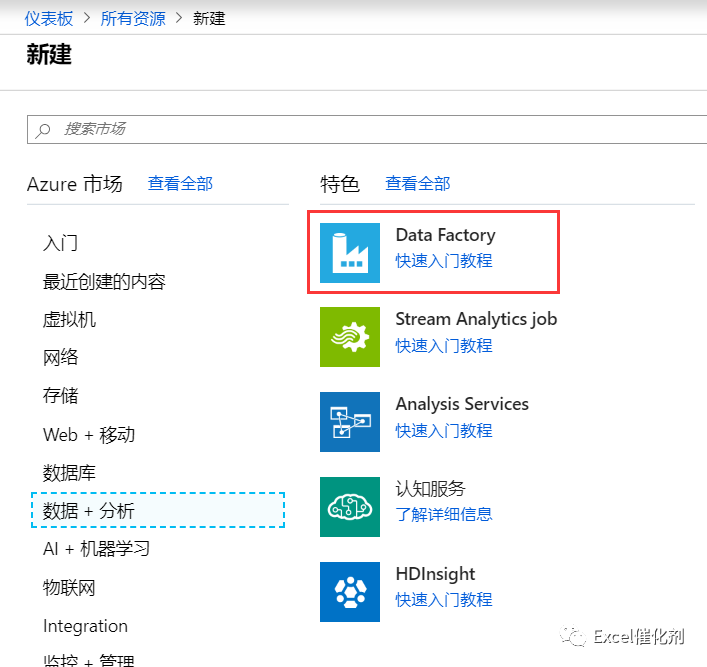Select the 数据 + 分析 category
This screenshot has height=667, width=707.
pyautogui.click(x=158, y=511)
